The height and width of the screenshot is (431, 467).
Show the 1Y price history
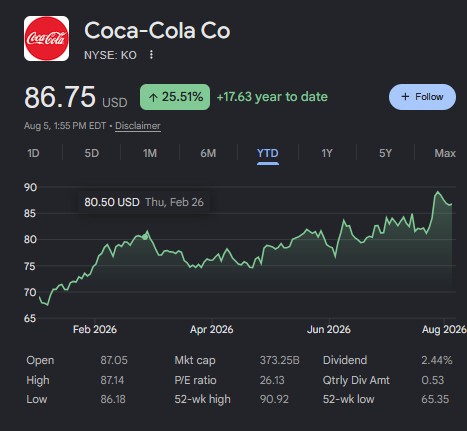(x=327, y=153)
